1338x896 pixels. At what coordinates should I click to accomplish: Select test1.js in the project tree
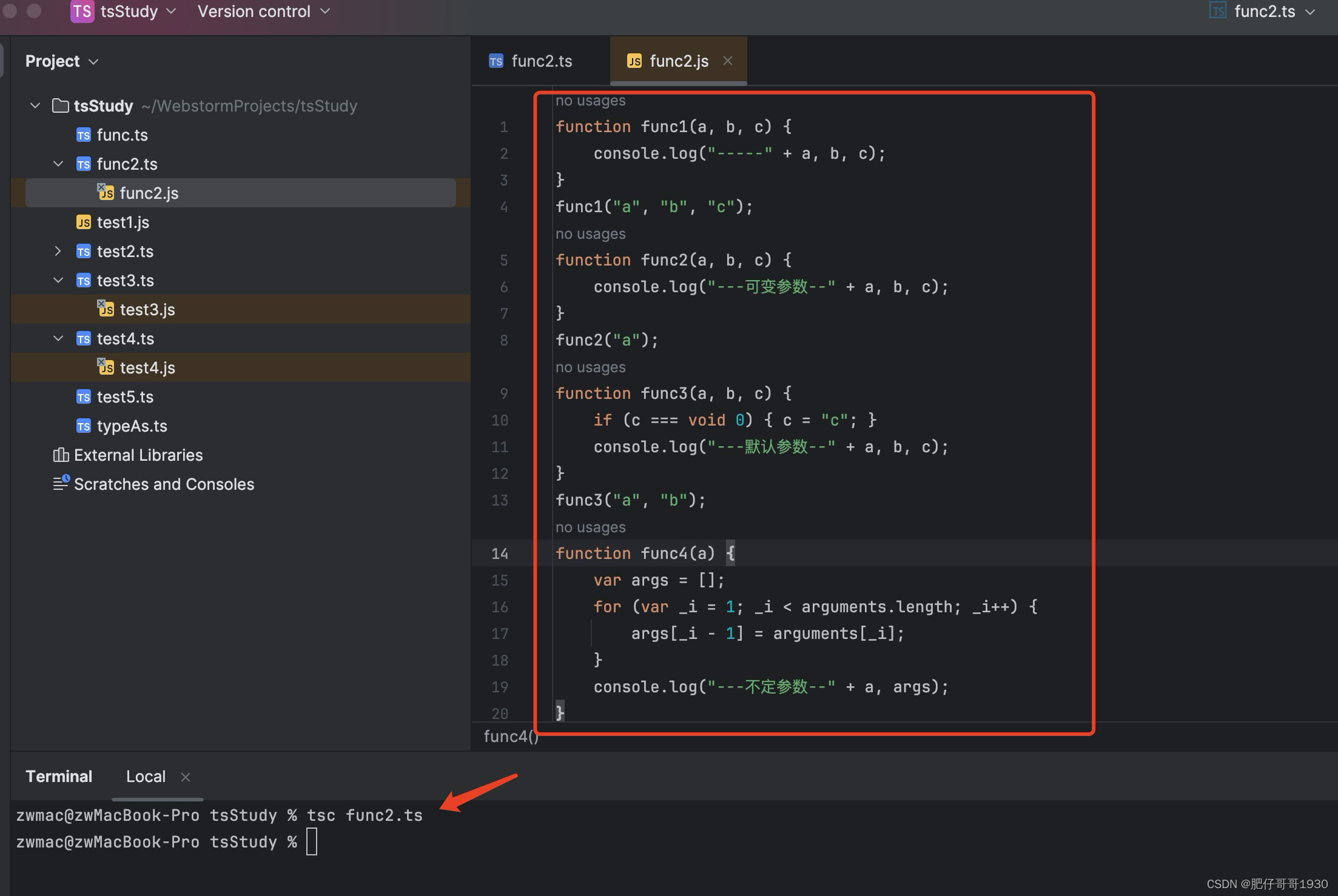(x=123, y=222)
